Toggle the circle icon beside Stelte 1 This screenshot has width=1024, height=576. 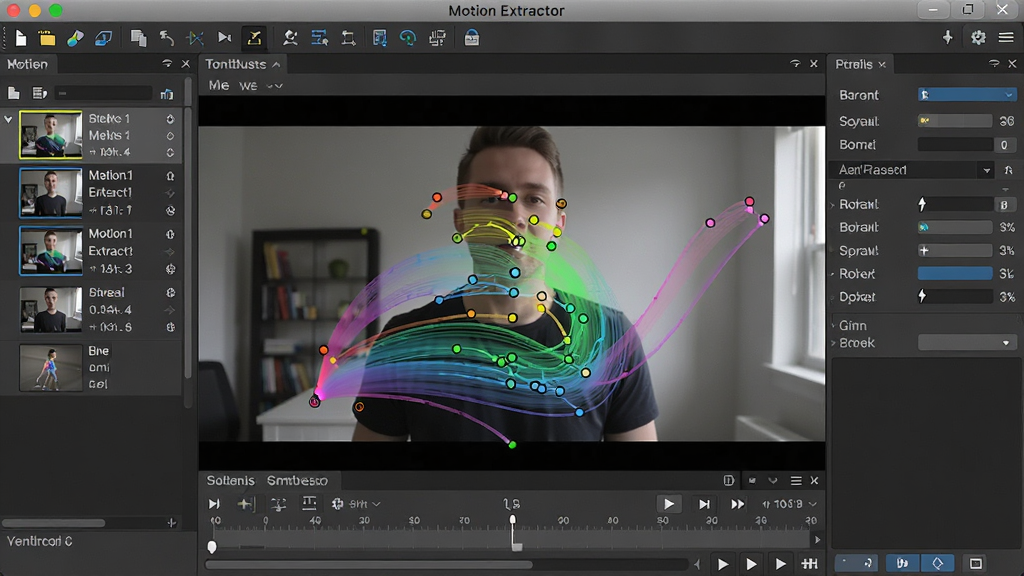click(170, 119)
